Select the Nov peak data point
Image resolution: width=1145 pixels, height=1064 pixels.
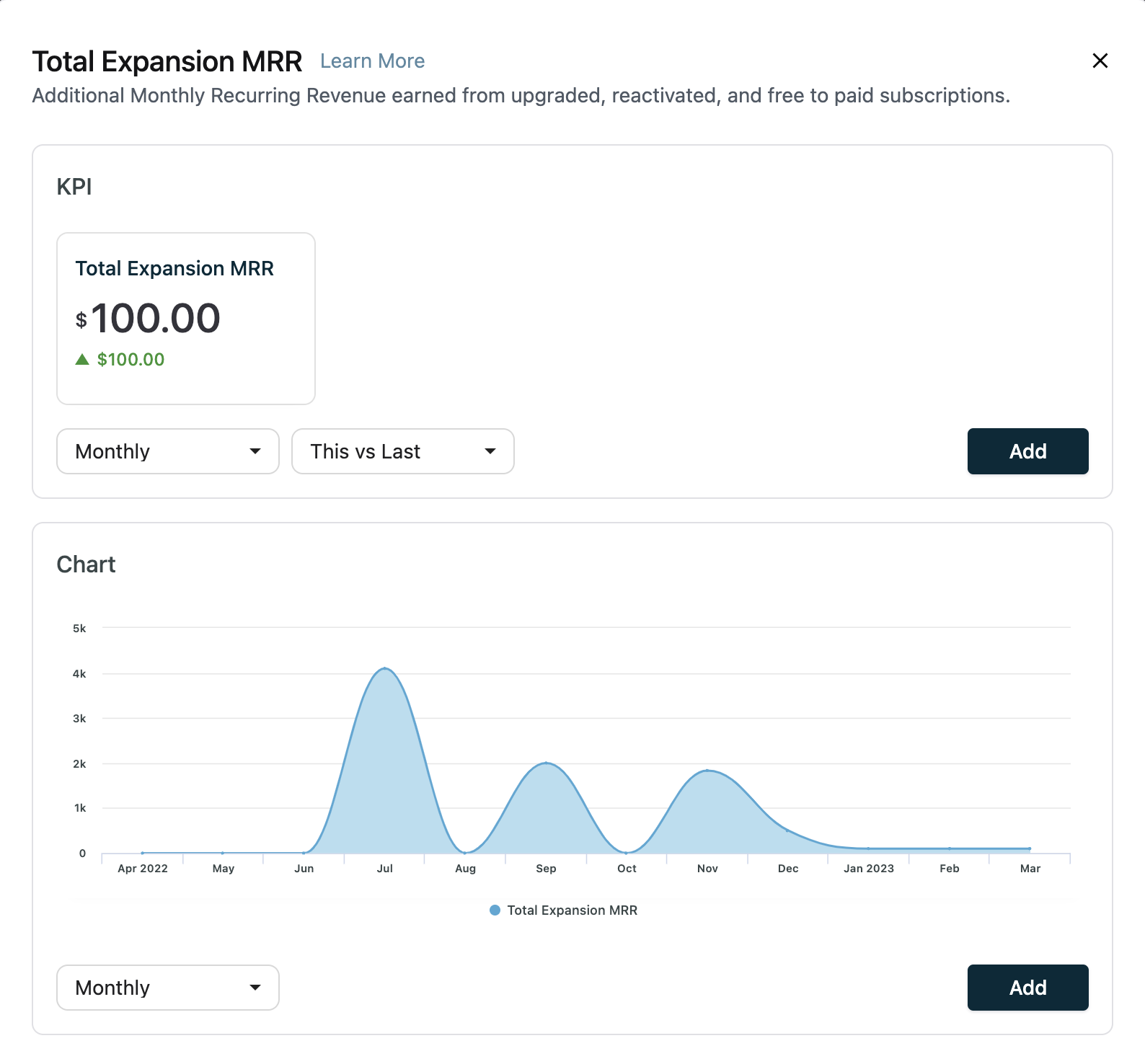708,771
